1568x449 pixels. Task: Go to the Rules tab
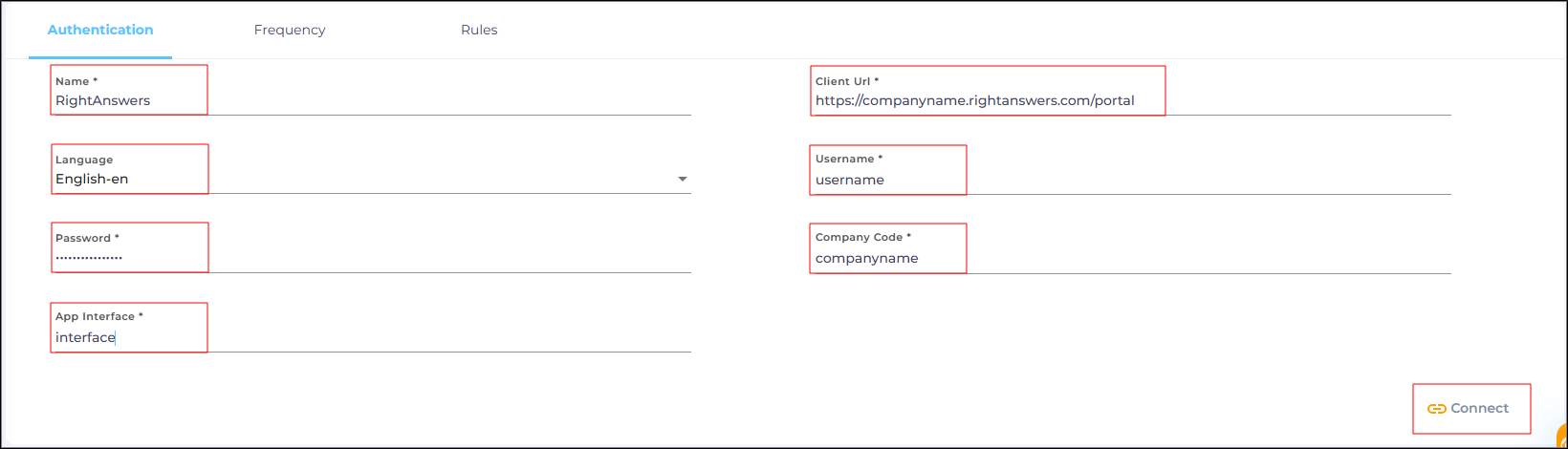(479, 31)
